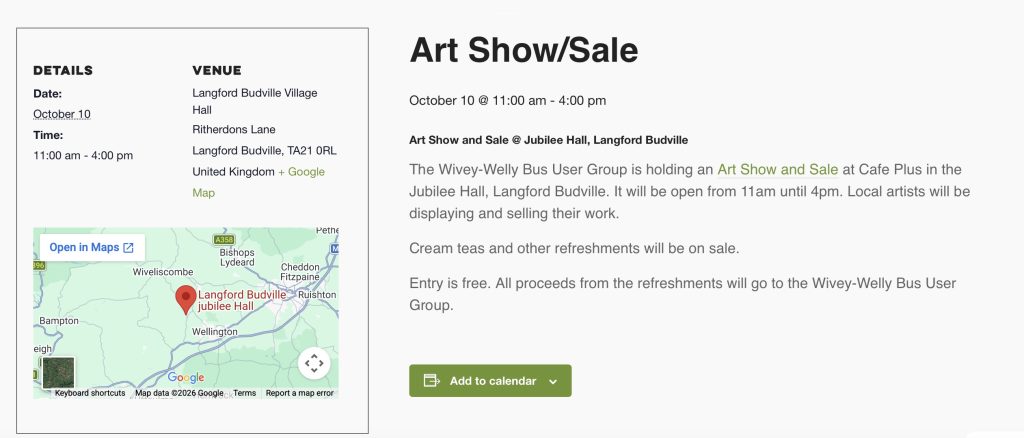Click the A358 road badge on map
This screenshot has height=438, width=1024.
pos(223,240)
